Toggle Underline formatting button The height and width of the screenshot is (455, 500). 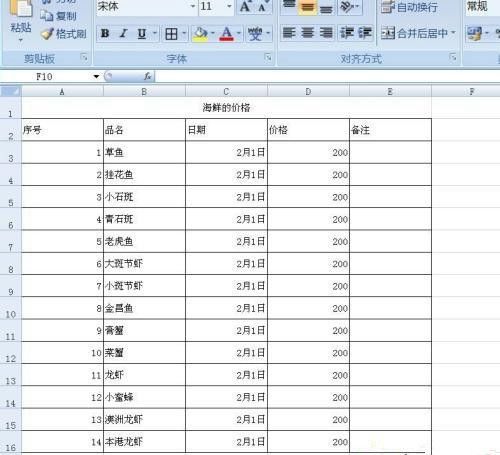pos(142,33)
